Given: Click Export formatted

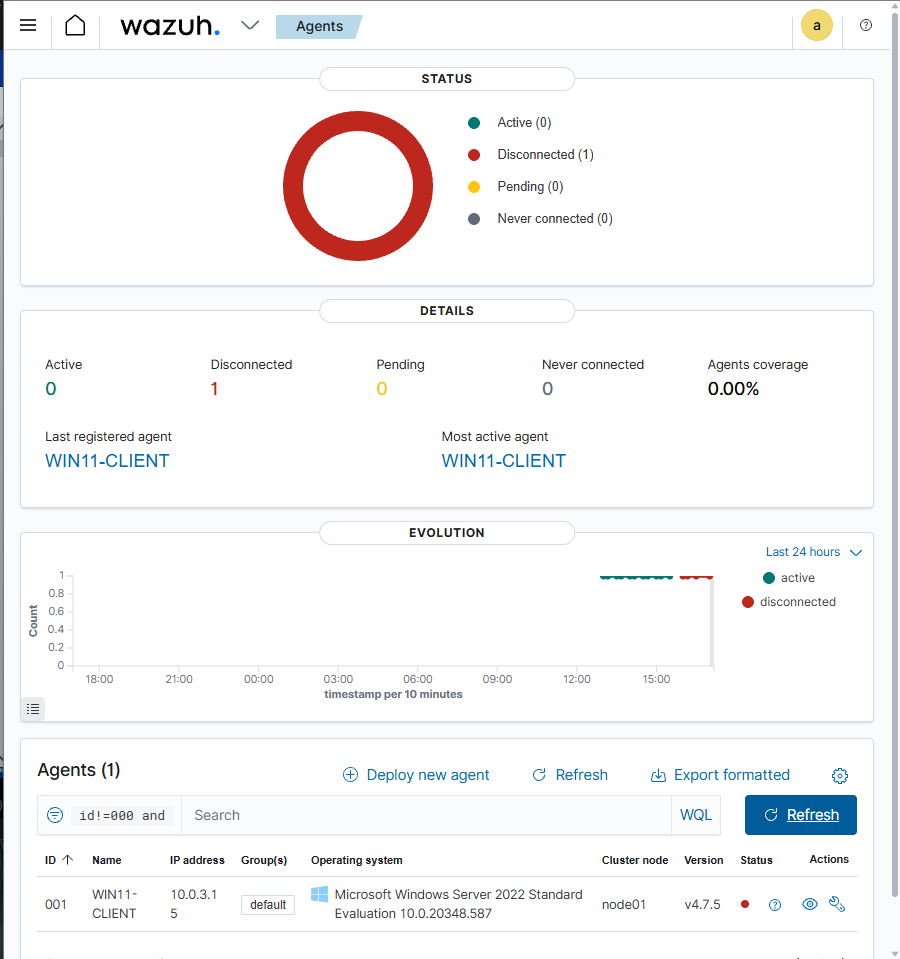Looking at the screenshot, I should (720, 775).
